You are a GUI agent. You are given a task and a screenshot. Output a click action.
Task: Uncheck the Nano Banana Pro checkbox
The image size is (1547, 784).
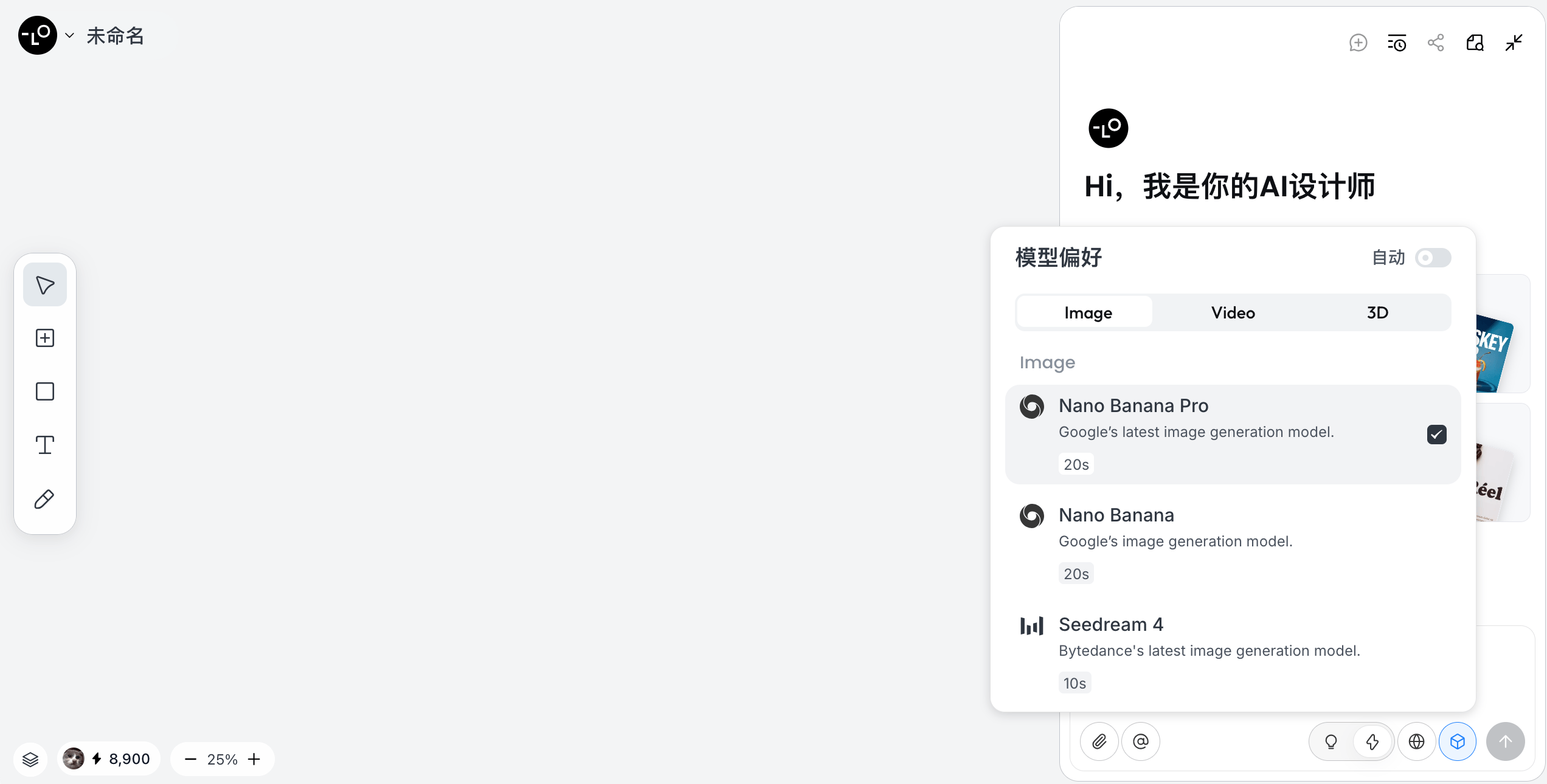(1436, 435)
